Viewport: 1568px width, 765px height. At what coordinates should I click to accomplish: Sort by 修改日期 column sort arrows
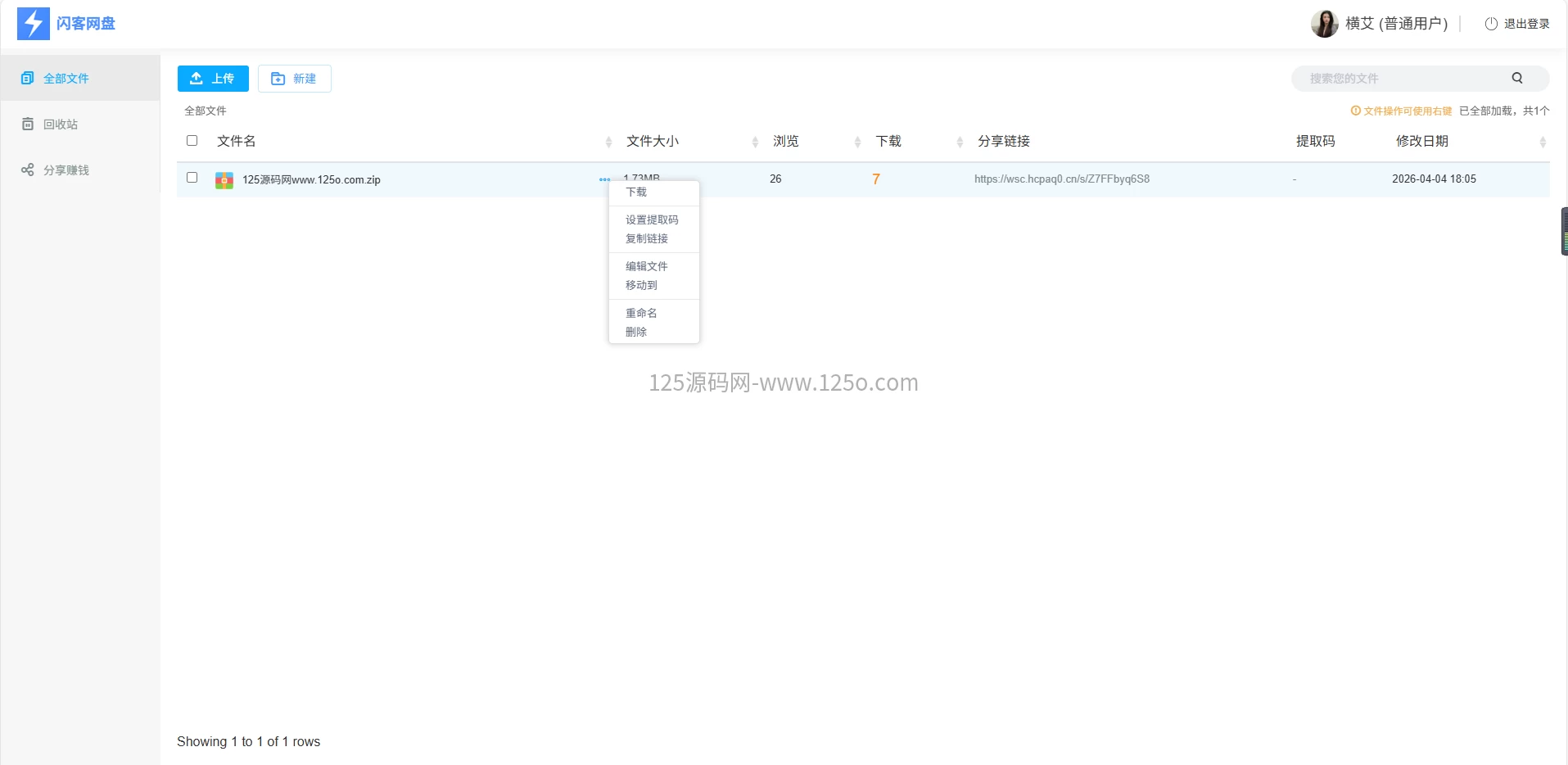[1543, 143]
